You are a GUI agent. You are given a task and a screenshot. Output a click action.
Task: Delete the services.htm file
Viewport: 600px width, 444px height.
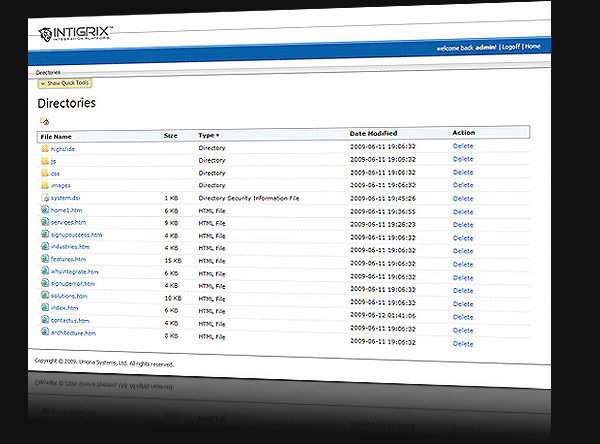(463, 225)
